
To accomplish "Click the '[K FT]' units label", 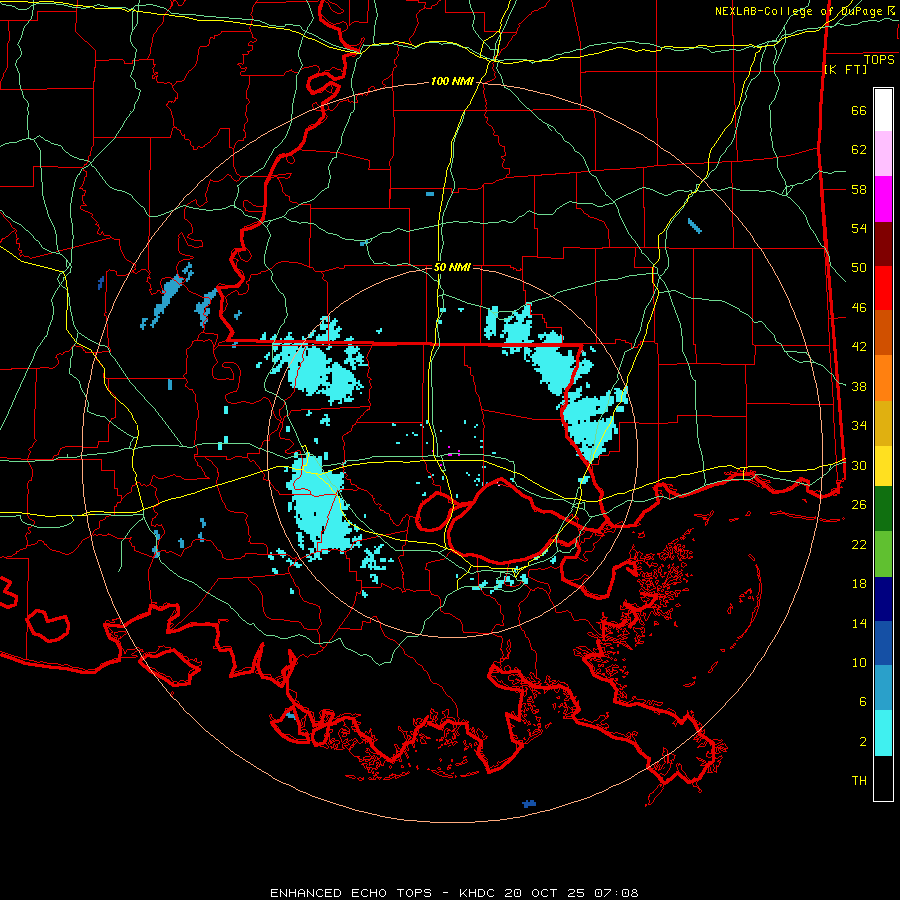I will (845, 70).
